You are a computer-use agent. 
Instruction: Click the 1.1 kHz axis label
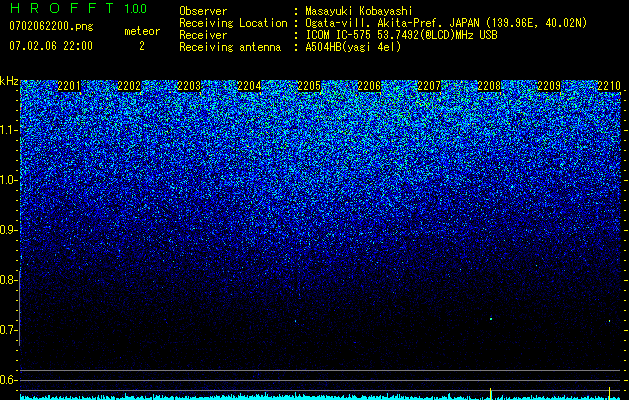coord(8,130)
